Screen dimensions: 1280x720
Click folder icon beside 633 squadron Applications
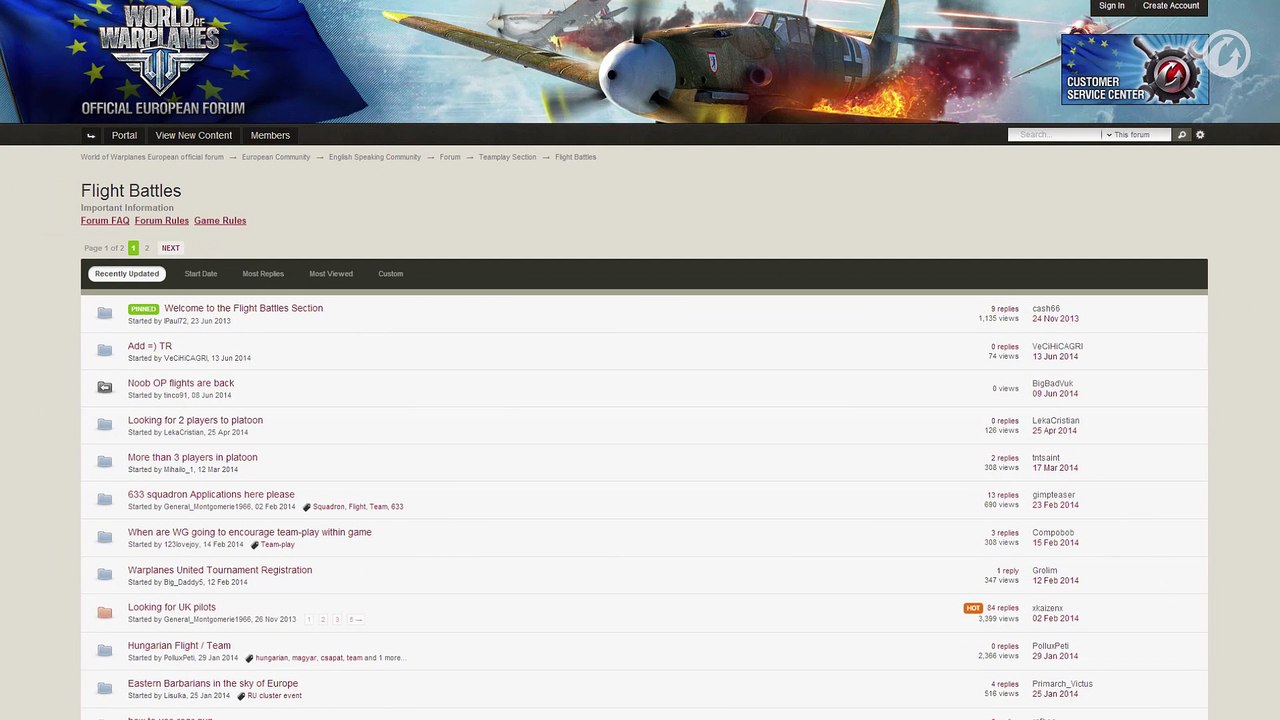104,499
